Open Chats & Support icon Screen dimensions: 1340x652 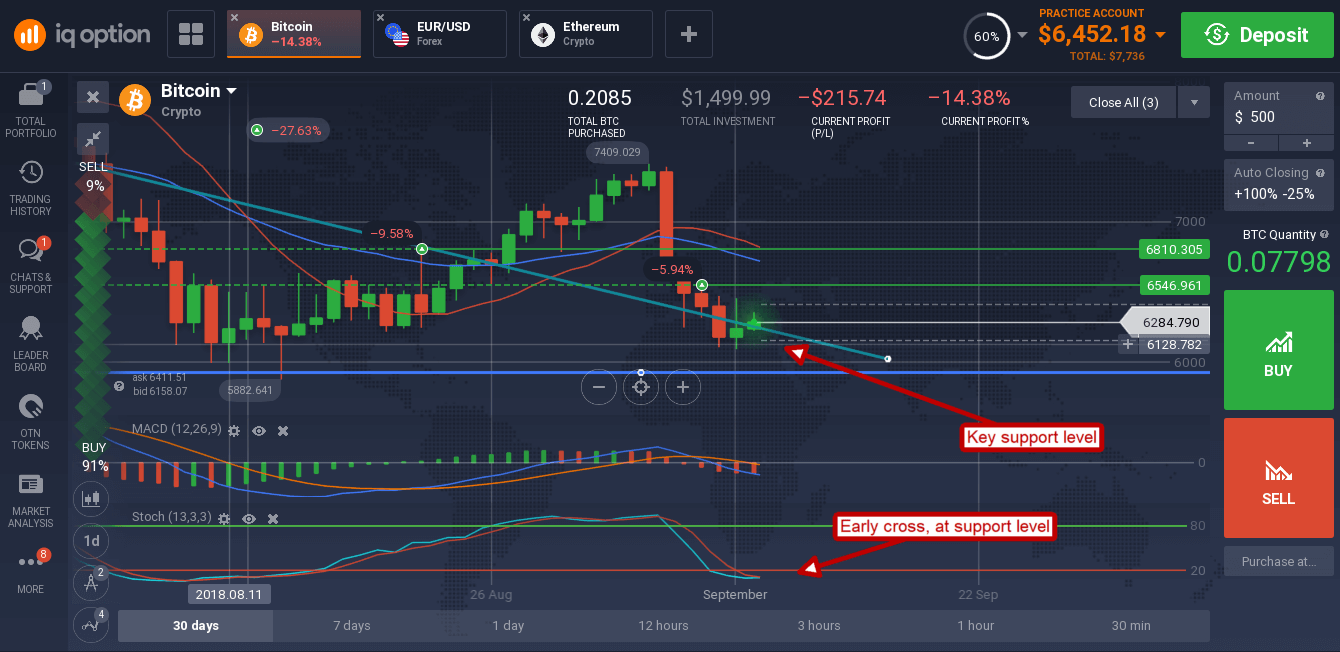coord(31,250)
